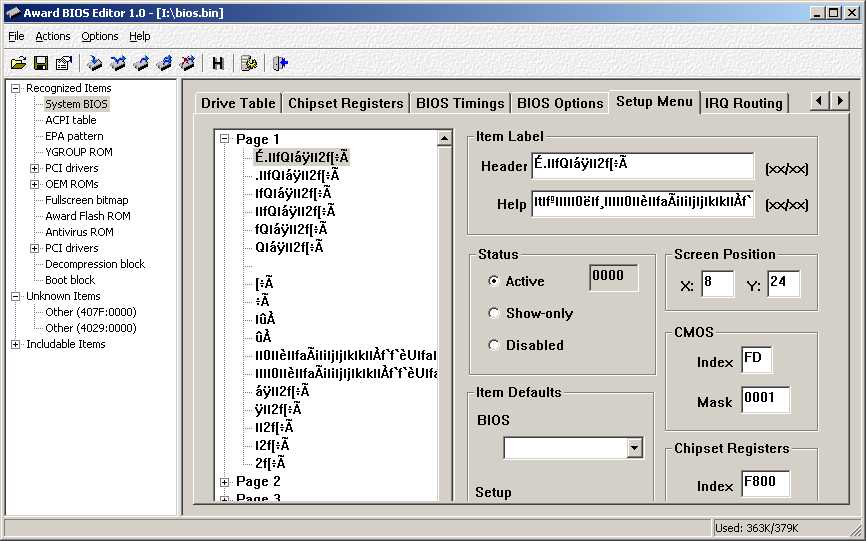Click the Chipset Registers Index field F800
The image size is (866, 541).
(x=765, y=484)
